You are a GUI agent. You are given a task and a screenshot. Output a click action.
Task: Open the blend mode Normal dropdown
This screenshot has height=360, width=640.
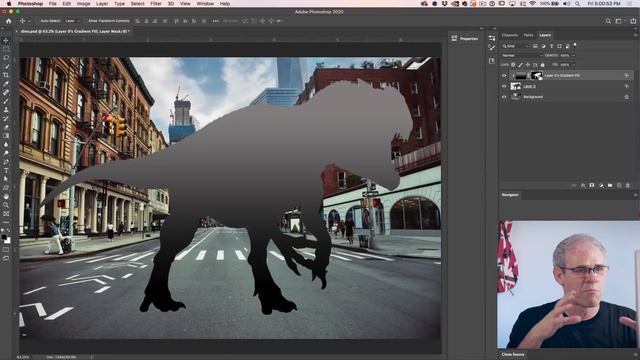522,56
